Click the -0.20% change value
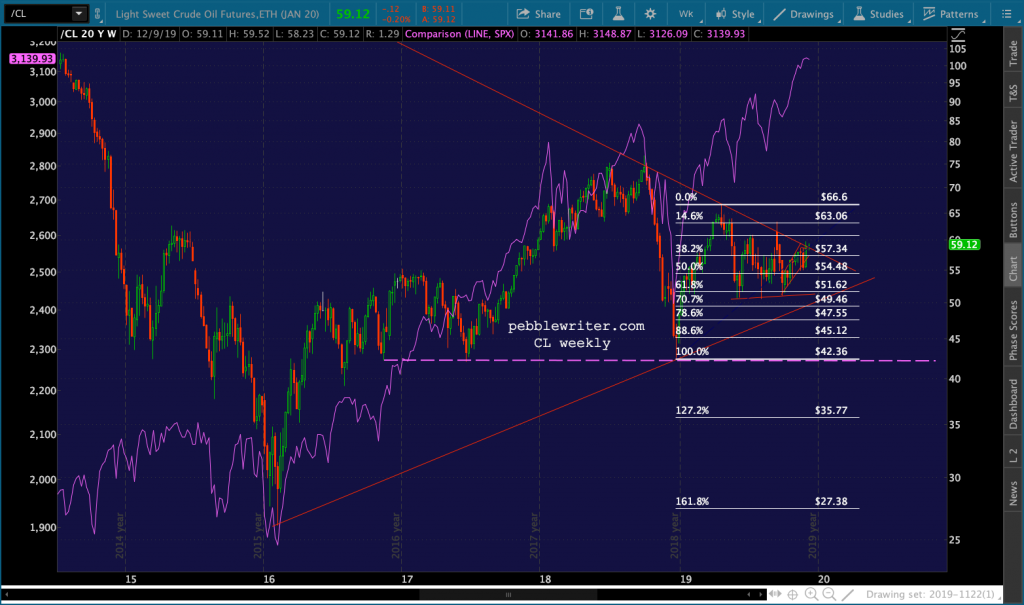The height and width of the screenshot is (605, 1024). point(396,19)
